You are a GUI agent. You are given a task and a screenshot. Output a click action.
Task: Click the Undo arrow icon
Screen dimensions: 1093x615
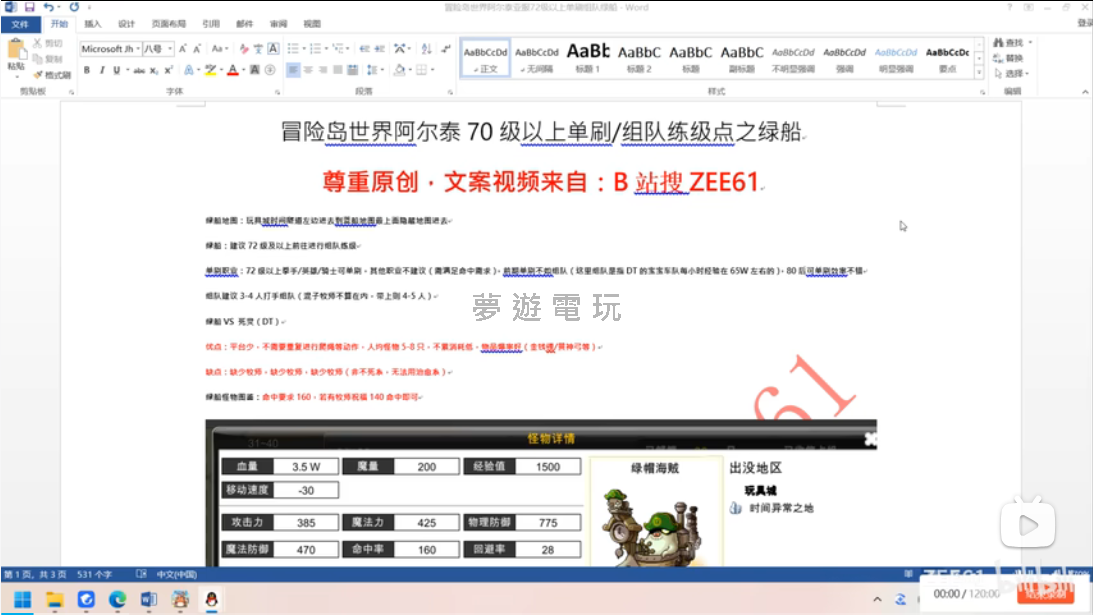coord(48,7)
